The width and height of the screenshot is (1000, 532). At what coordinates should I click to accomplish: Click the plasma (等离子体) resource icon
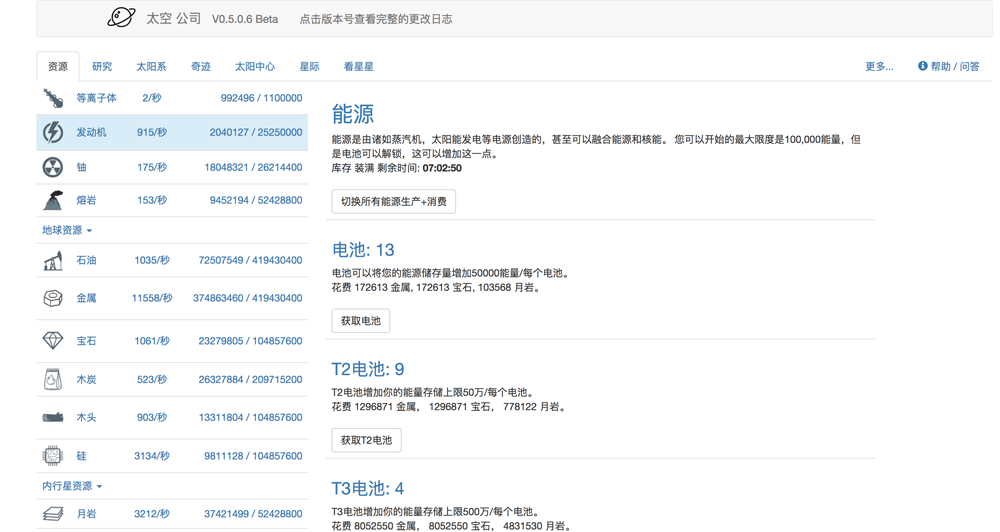(53, 98)
